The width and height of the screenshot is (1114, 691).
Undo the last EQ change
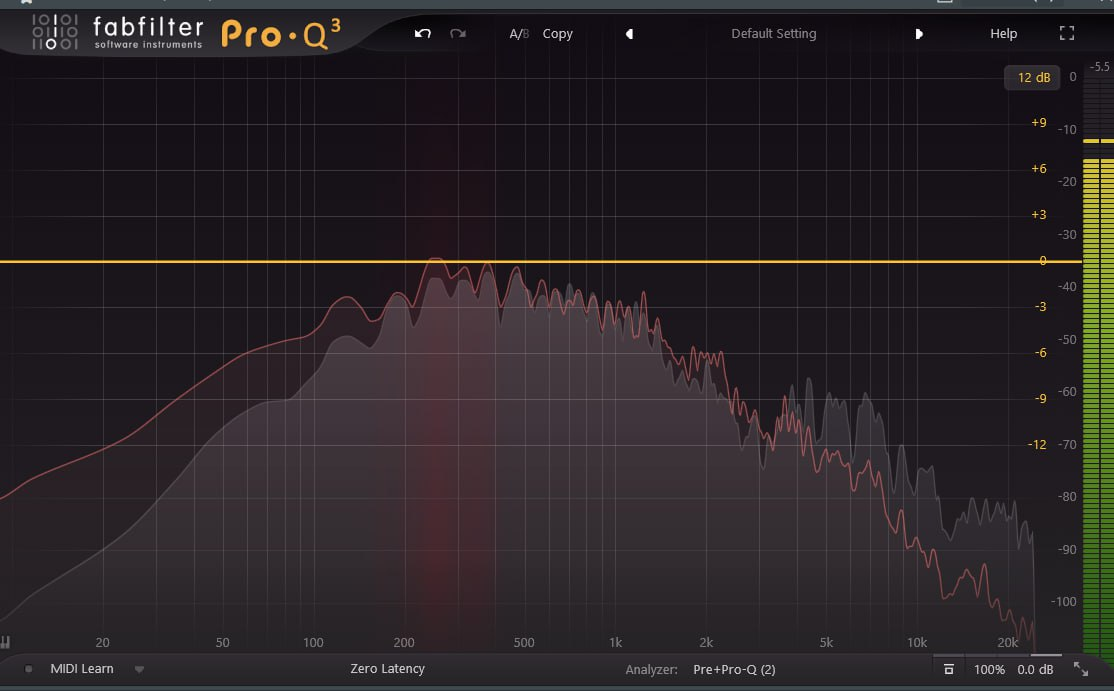(x=423, y=33)
